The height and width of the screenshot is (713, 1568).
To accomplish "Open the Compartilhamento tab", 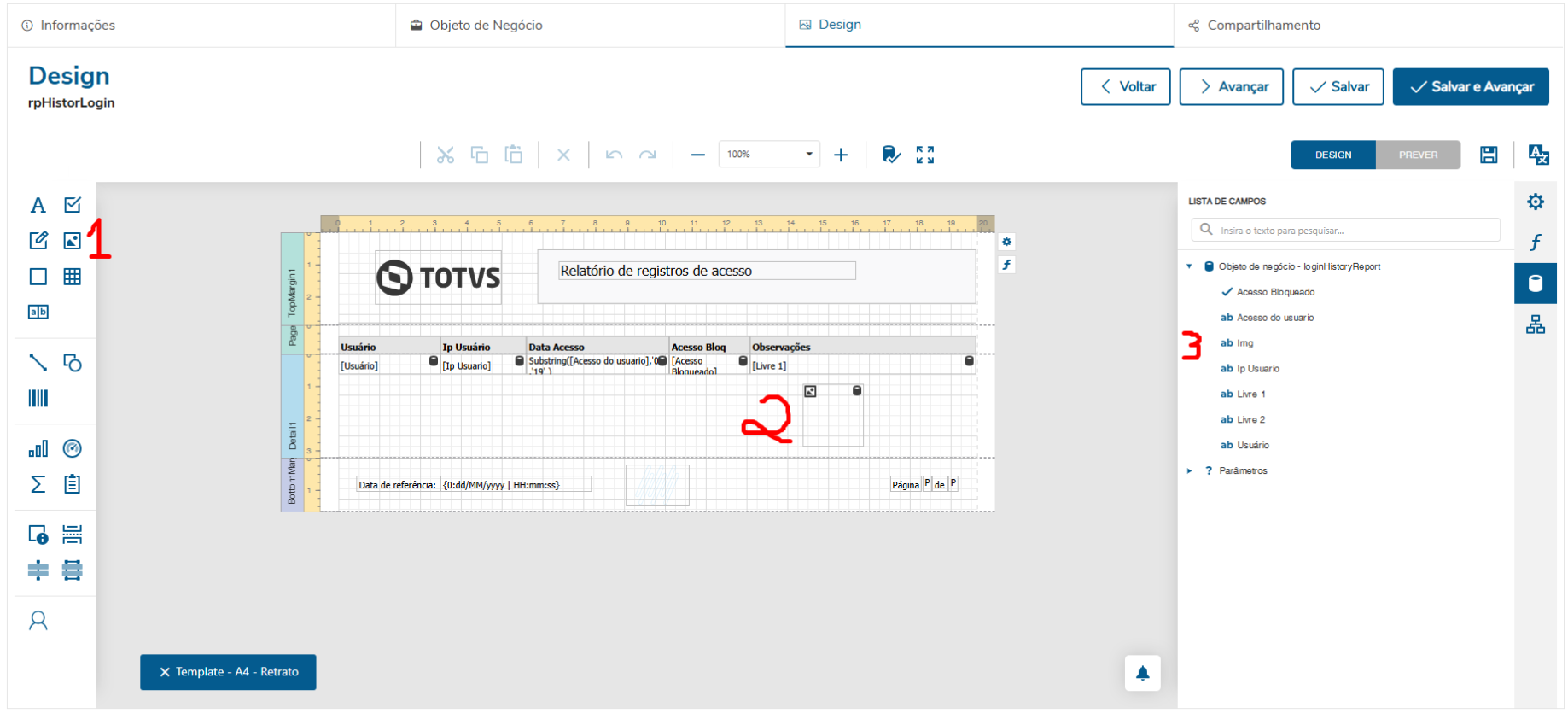I will click(1368, 26).
